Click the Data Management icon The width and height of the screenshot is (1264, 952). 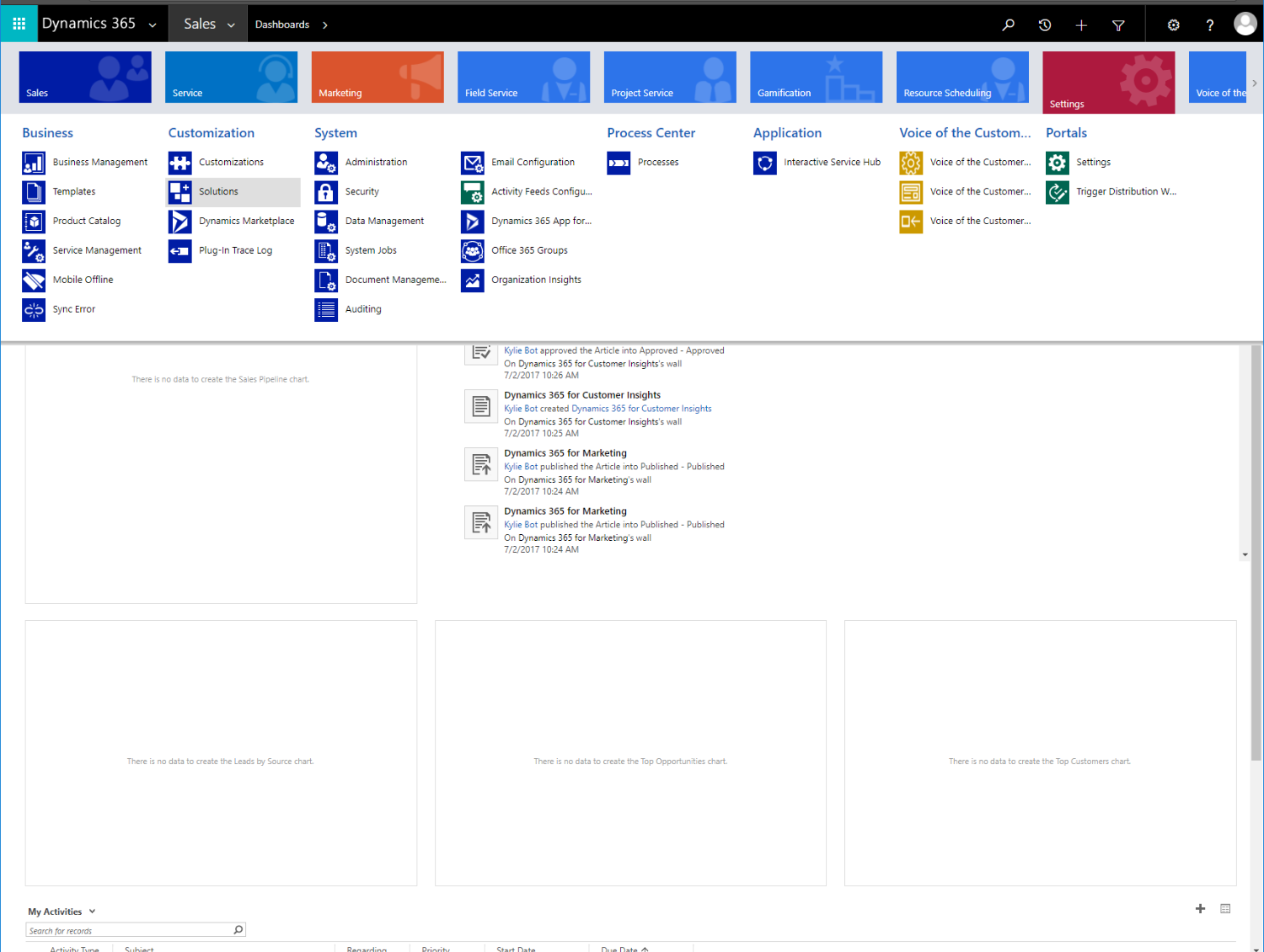click(326, 222)
